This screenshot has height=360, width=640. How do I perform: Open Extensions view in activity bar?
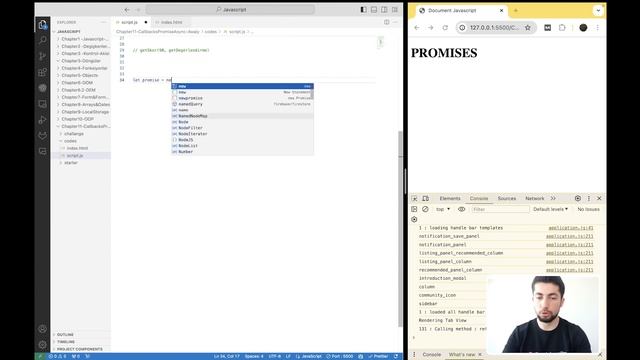click(42, 72)
